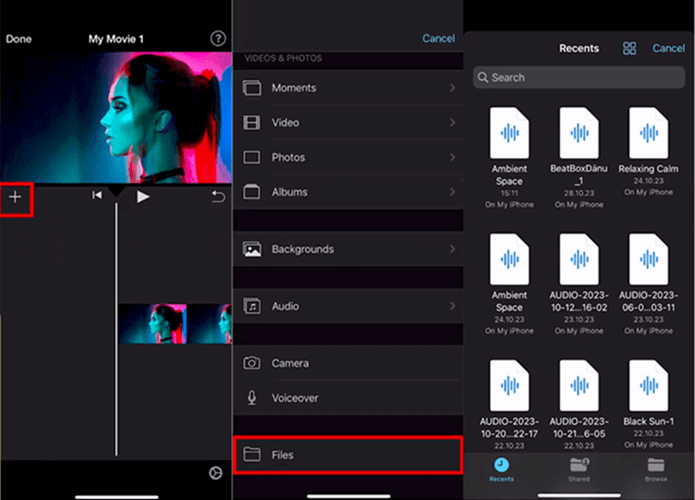Select Ambient Space file dated 15:11
The width and height of the screenshot is (695, 500).
tap(509, 157)
